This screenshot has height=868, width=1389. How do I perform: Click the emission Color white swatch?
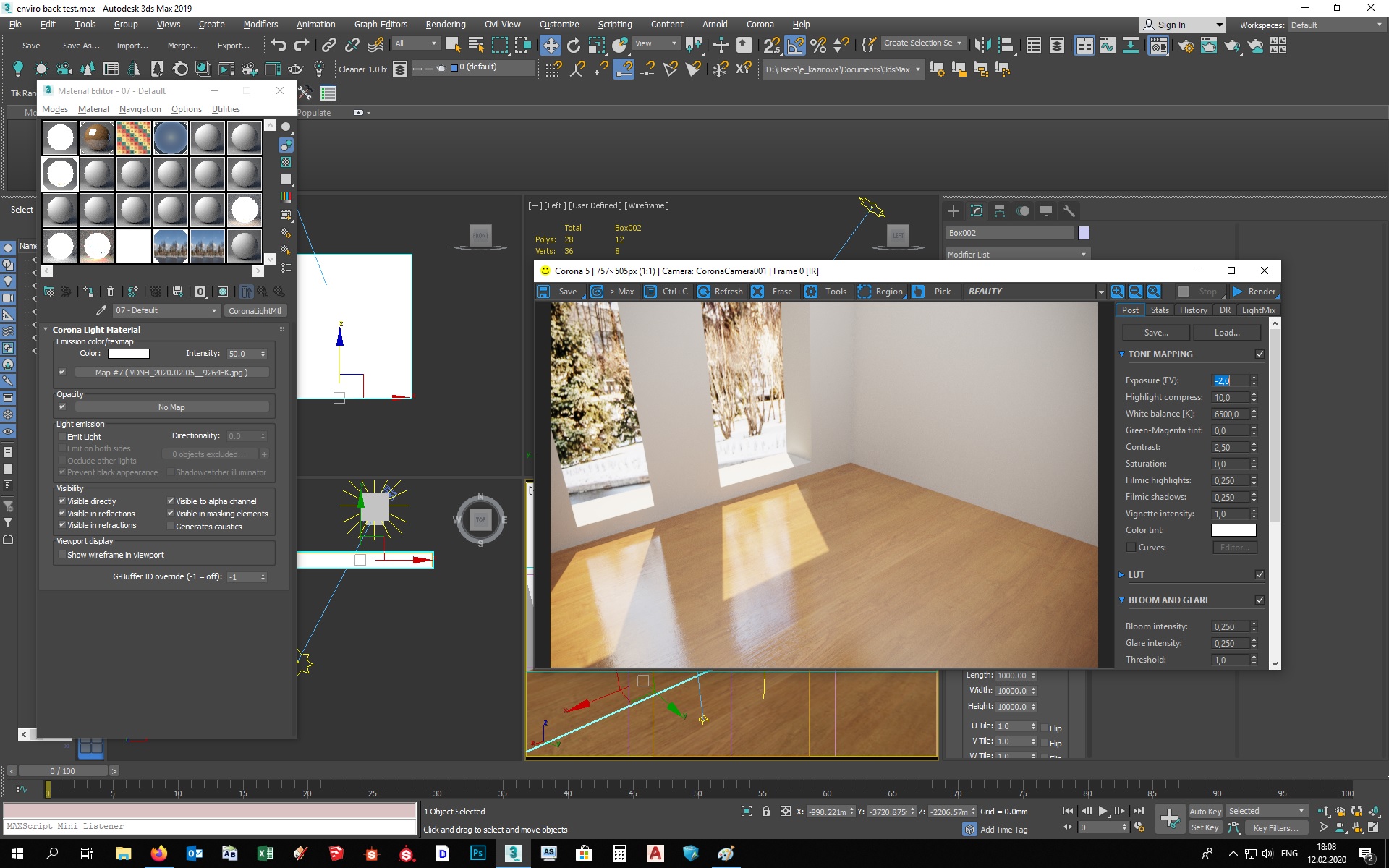(129, 354)
